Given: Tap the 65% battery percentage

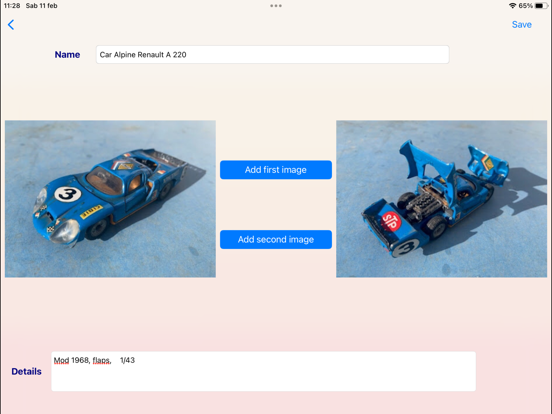Looking at the screenshot, I should click(525, 6).
